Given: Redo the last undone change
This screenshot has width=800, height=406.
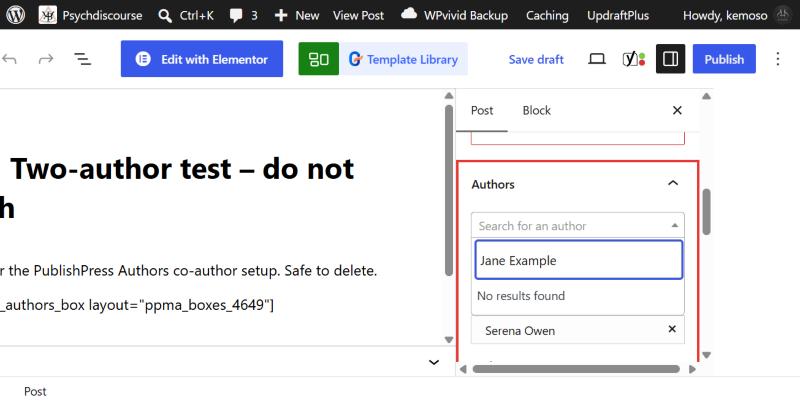Looking at the screenshot, I should (46, 59).
